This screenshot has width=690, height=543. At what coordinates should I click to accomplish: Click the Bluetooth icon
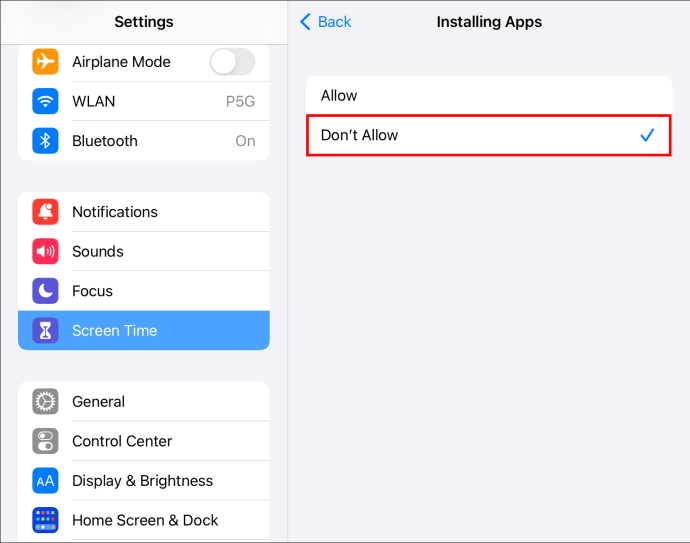coord(45,141)
